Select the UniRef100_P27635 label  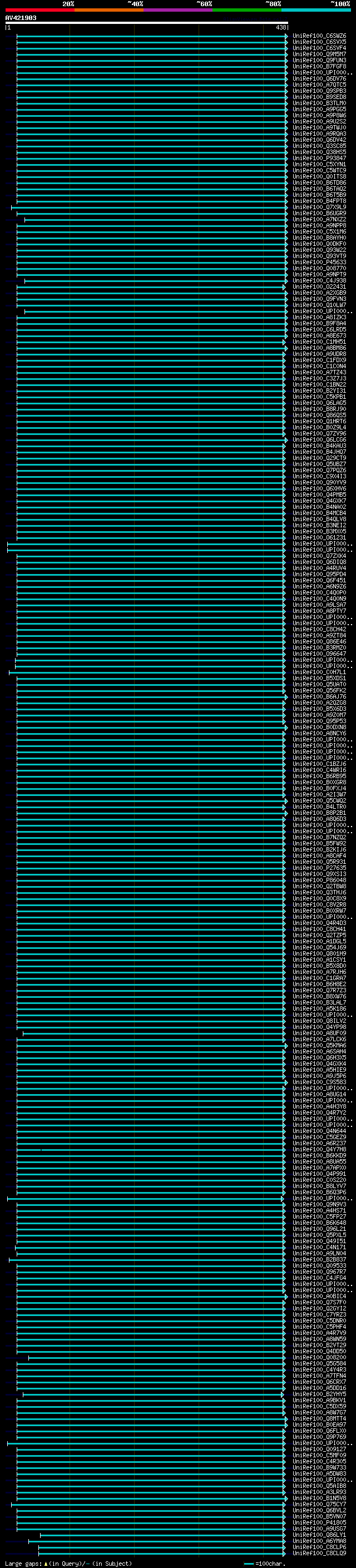click(x=319, y=868)
